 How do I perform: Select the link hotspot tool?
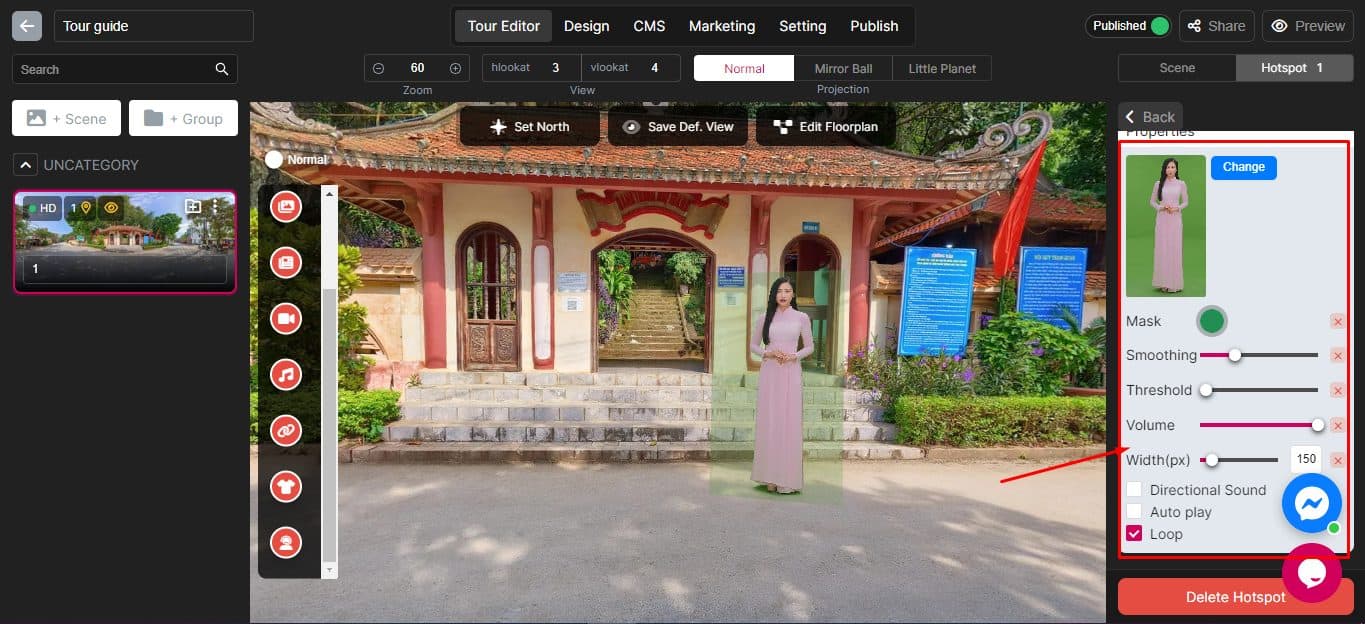pyautogui.click(x=285, y=430)
